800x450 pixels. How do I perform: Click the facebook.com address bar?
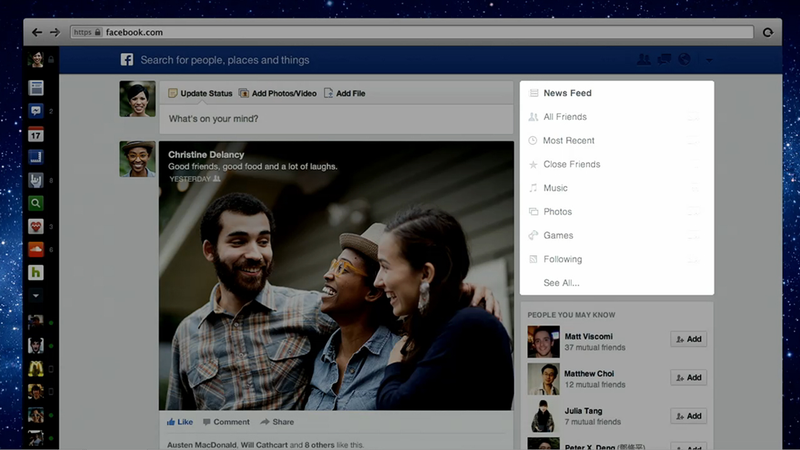412,32
